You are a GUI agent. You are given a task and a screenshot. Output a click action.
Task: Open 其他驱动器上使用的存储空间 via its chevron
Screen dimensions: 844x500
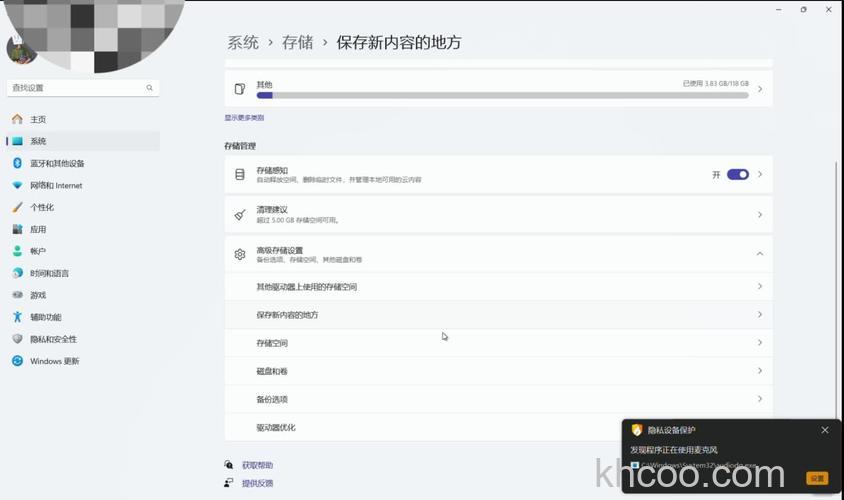coord(760,286)
